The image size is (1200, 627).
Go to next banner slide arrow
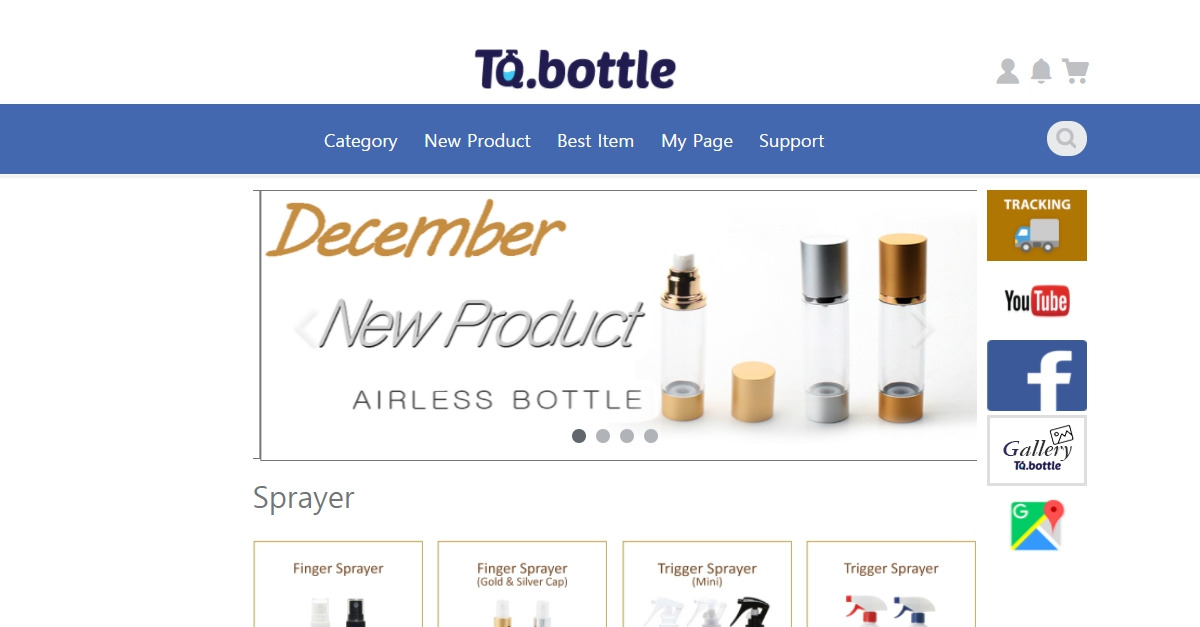click(x=928, y=328)
